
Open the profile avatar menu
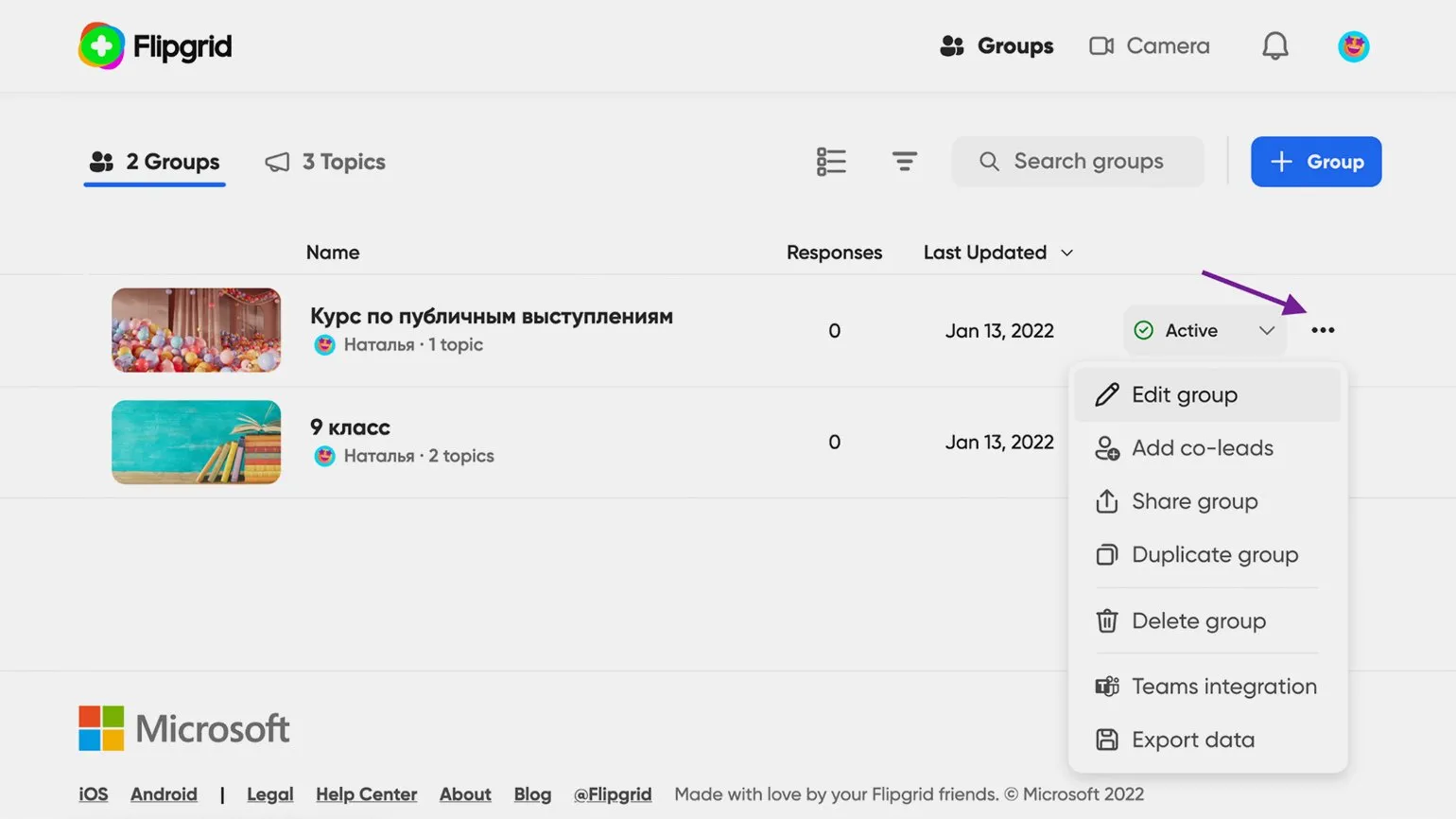point(1353,46)
